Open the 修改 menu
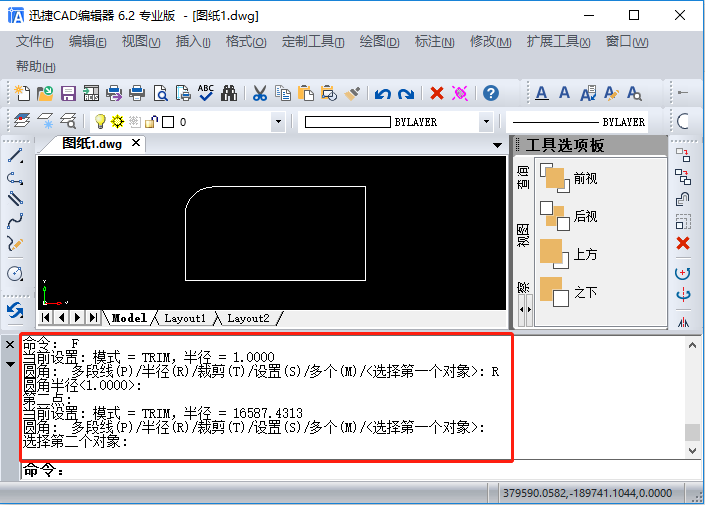This screenshot has width=705, height=505. pyautogui.click(x=490, y=42)
